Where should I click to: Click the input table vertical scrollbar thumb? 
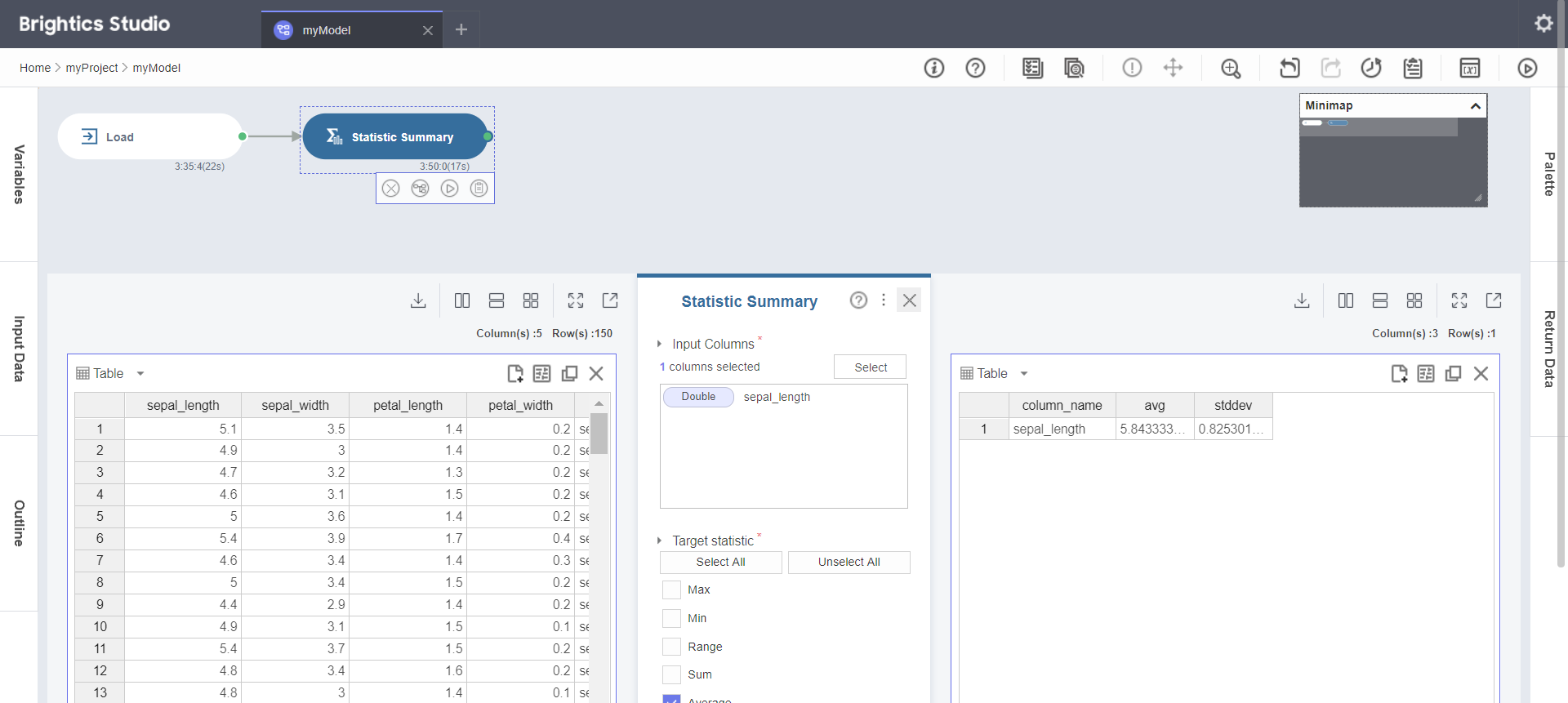[x=599, y=433]
